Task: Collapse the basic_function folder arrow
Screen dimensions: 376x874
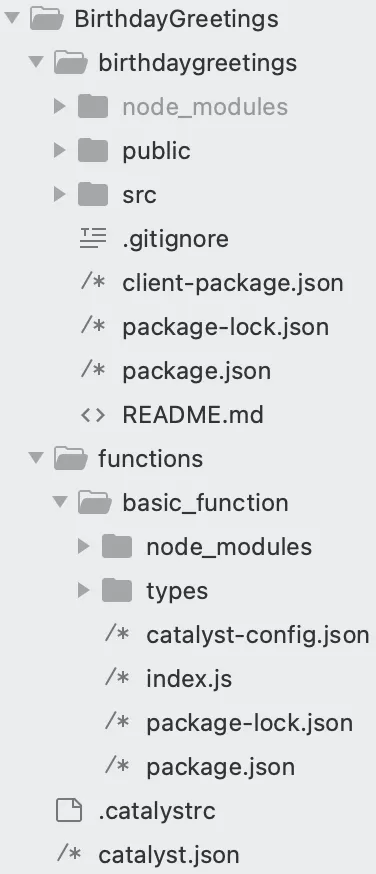Action: coord(60,503)
